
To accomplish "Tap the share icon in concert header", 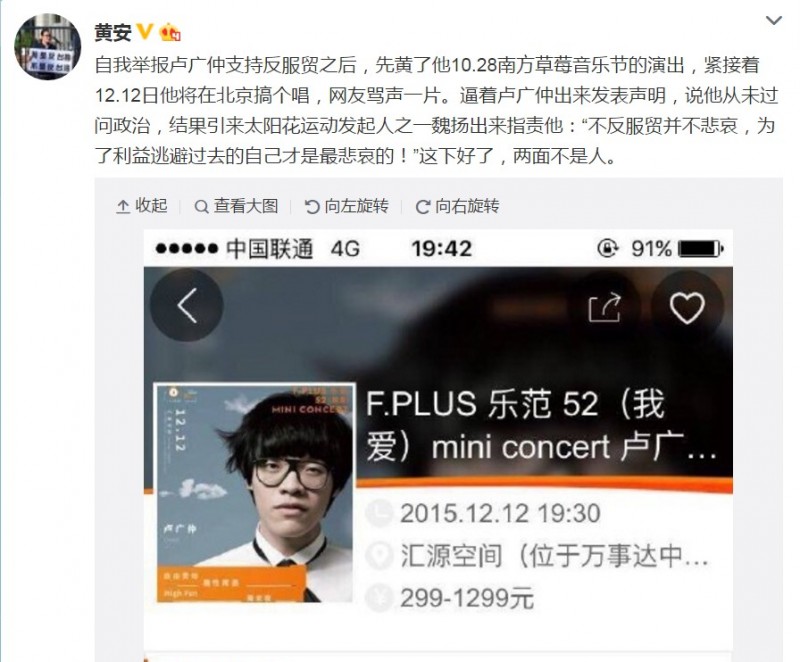I will (605, 308).
